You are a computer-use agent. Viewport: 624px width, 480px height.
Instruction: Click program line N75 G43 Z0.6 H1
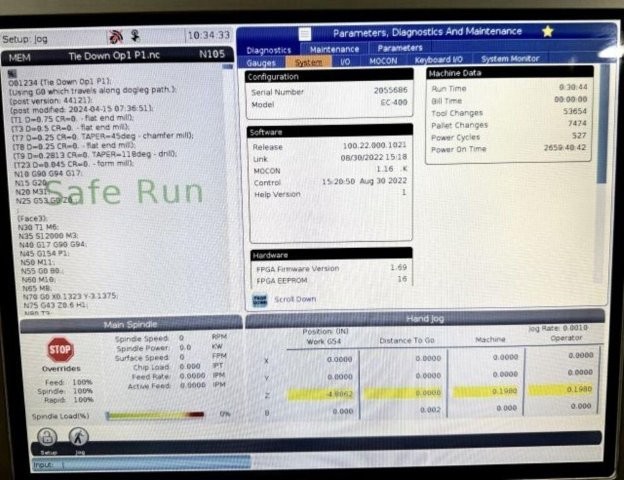click(x=56, y=305)
